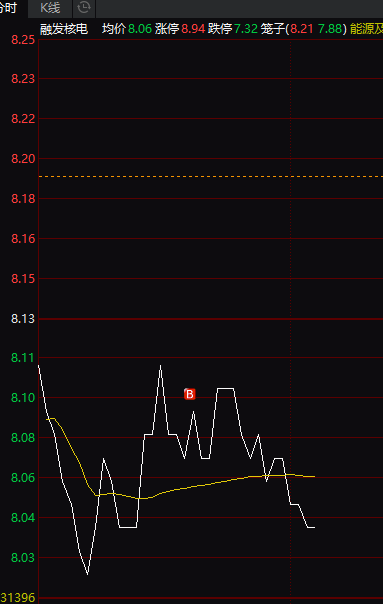The image size is (383, 604).
Task: Click the 31396 volume axis label
Action: pos(18,598)
